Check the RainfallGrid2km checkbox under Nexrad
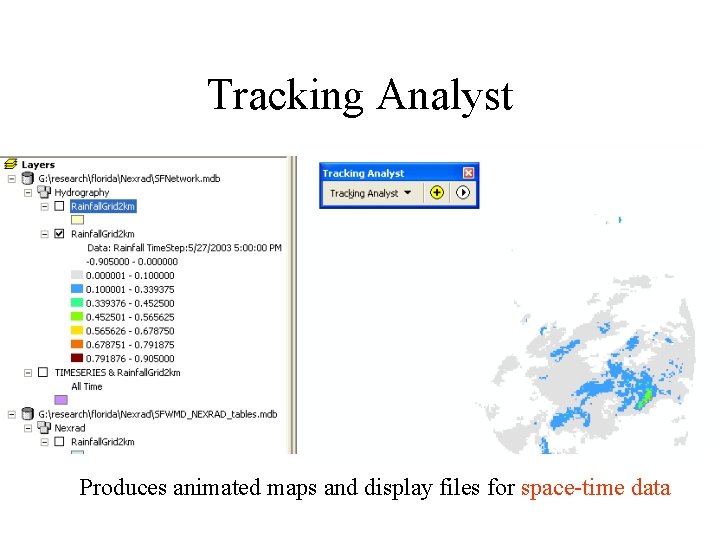The image size is (720, 540). click(59, 441)
